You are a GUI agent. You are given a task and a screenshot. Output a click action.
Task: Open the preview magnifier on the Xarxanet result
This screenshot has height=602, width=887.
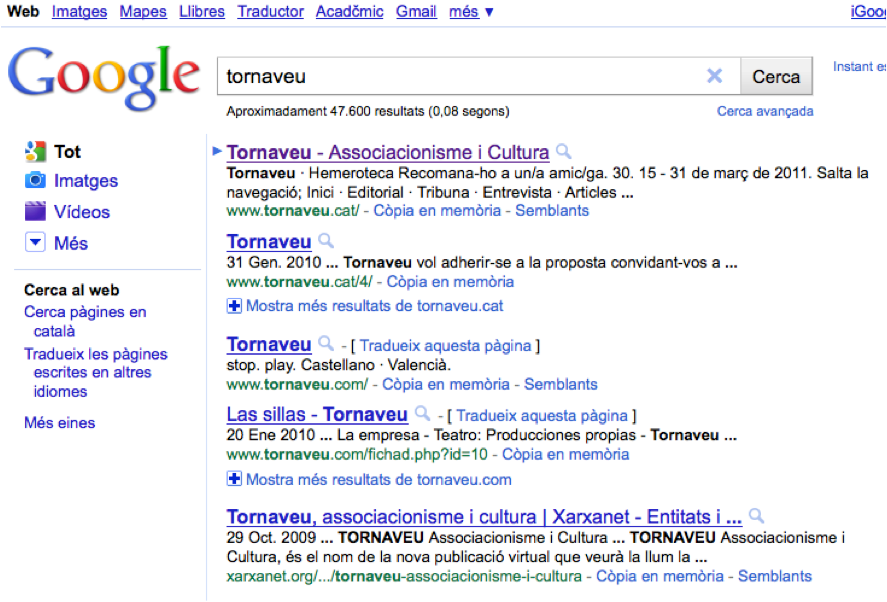click(757, 516)
